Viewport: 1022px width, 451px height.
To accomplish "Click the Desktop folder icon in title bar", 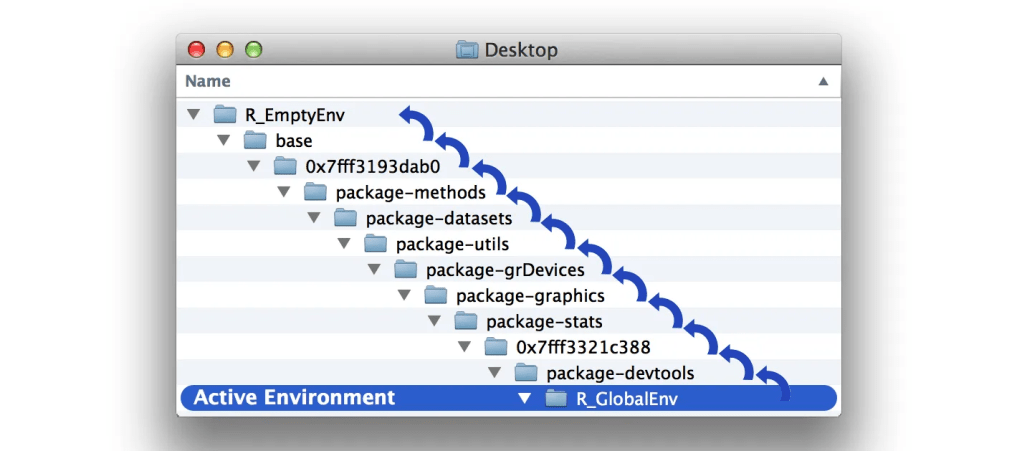I will (467, 50).
